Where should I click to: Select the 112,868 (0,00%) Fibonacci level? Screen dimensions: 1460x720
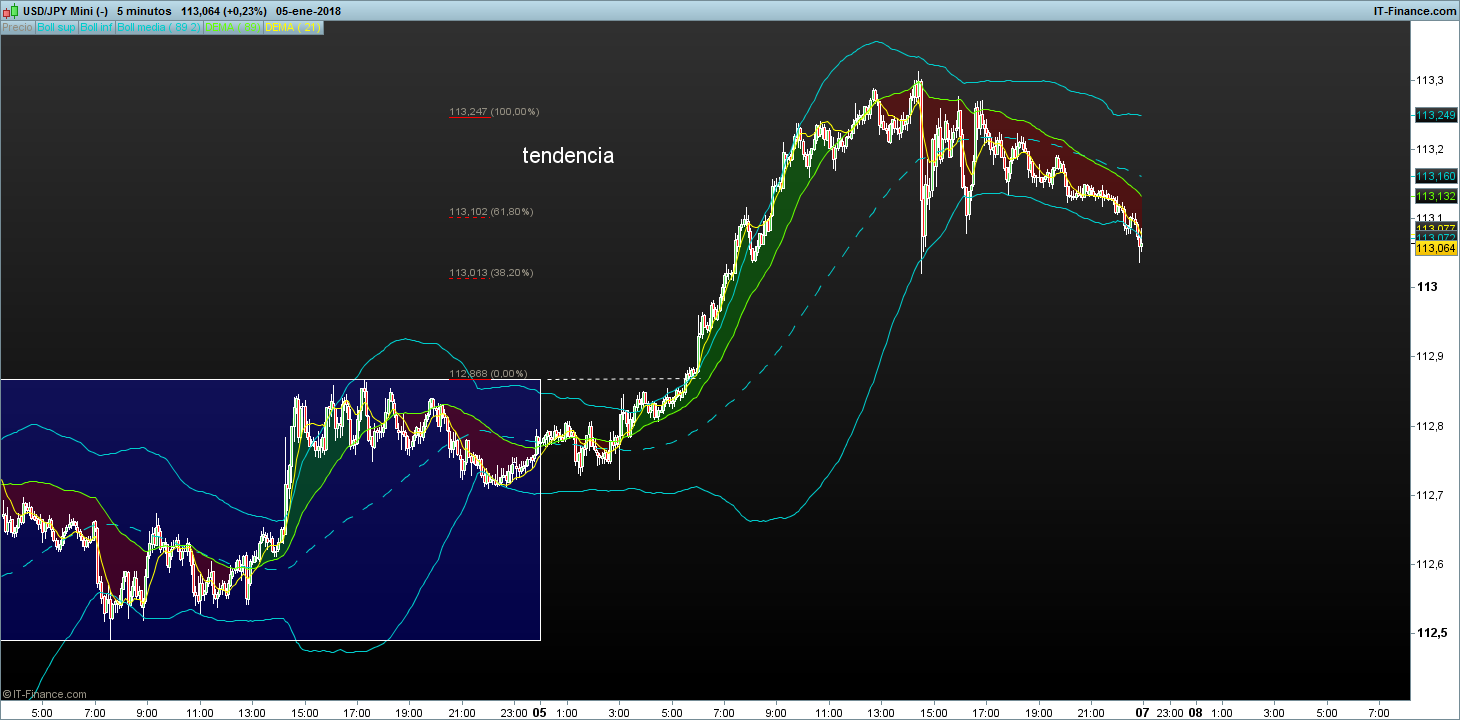pos(486,374)
